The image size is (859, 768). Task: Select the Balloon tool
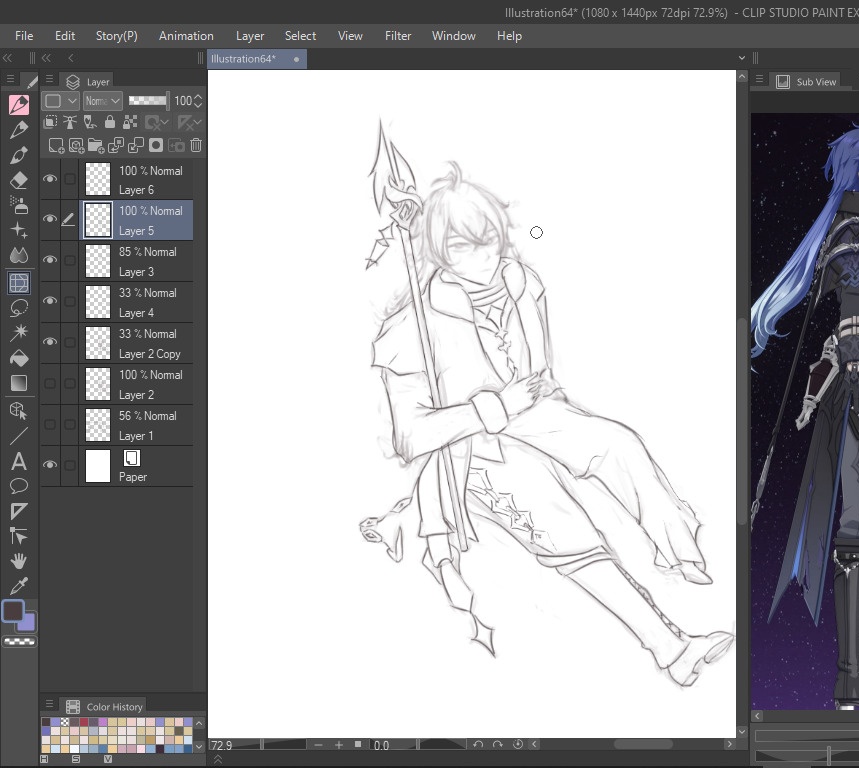tap(19, 486)
